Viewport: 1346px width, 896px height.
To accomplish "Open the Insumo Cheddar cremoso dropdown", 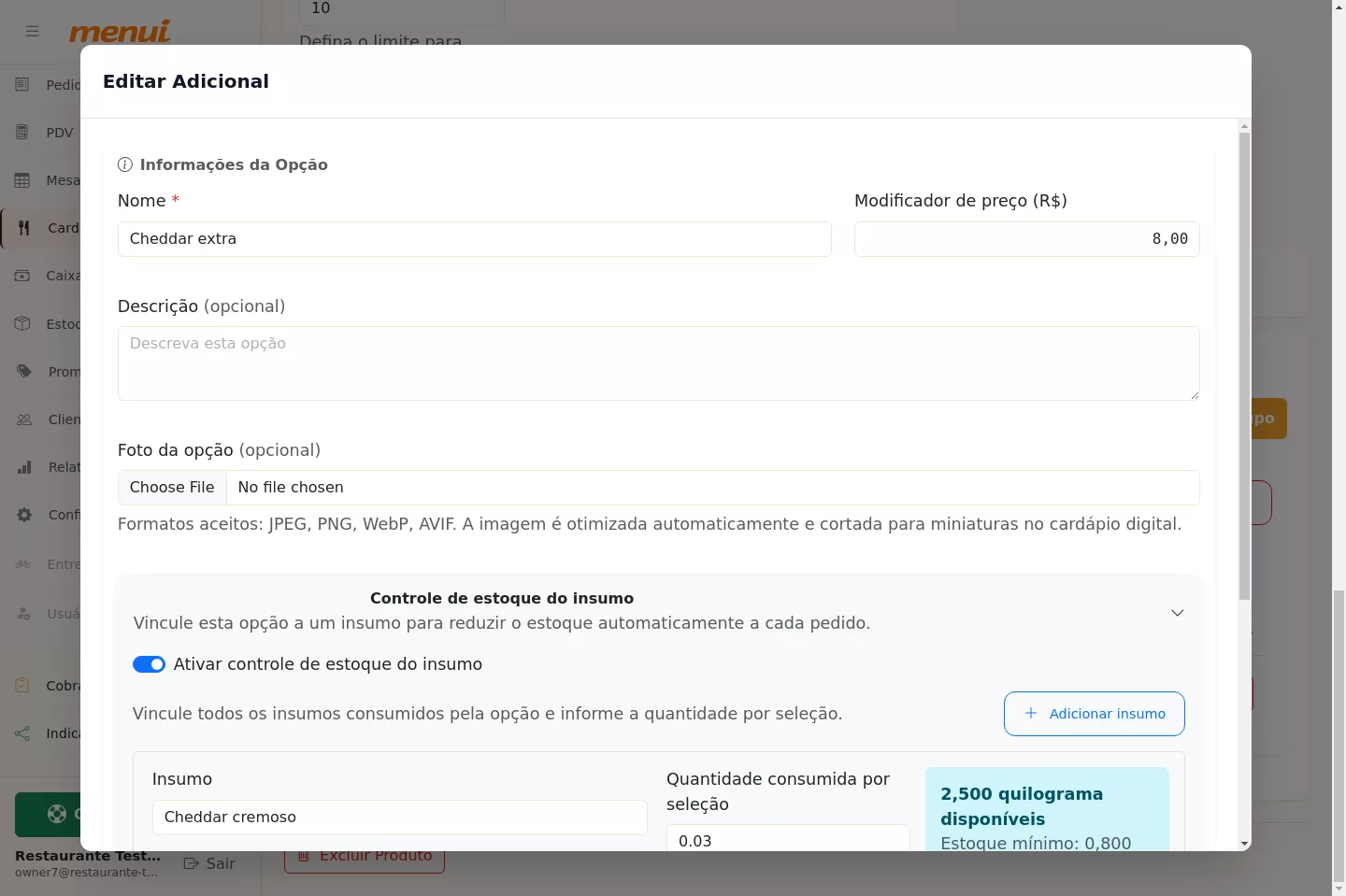I will 399,818.
